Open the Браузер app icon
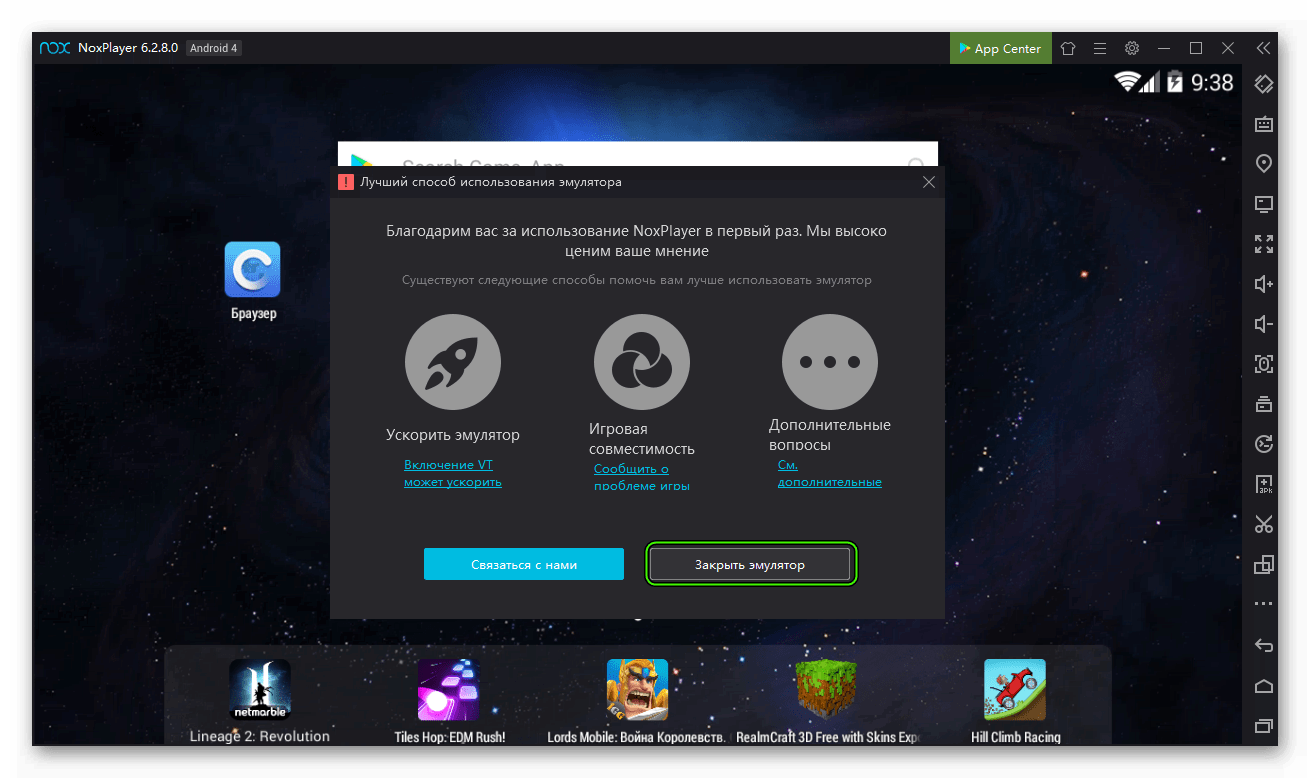Screen dimensions: 1310x778 (x=252, y=281)
